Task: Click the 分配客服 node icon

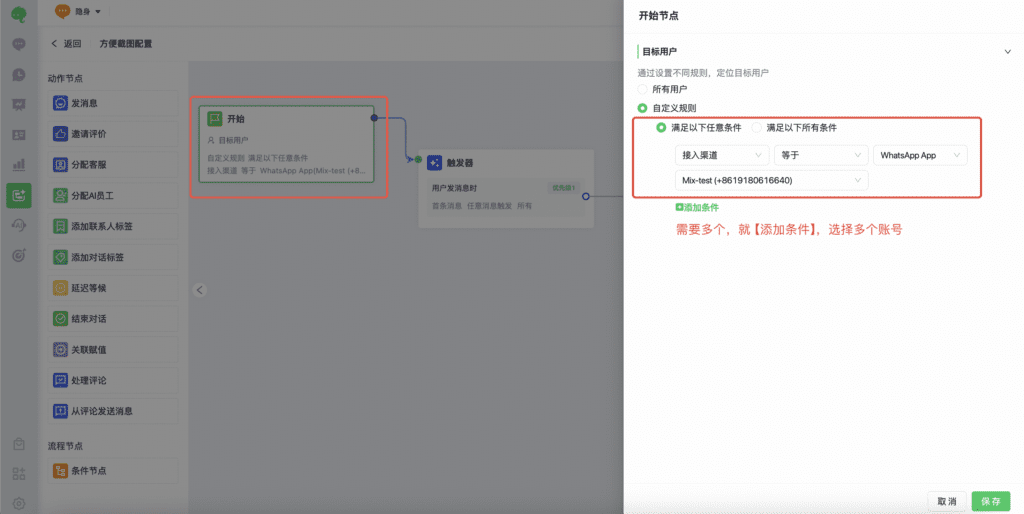Action: click(61, 165)
